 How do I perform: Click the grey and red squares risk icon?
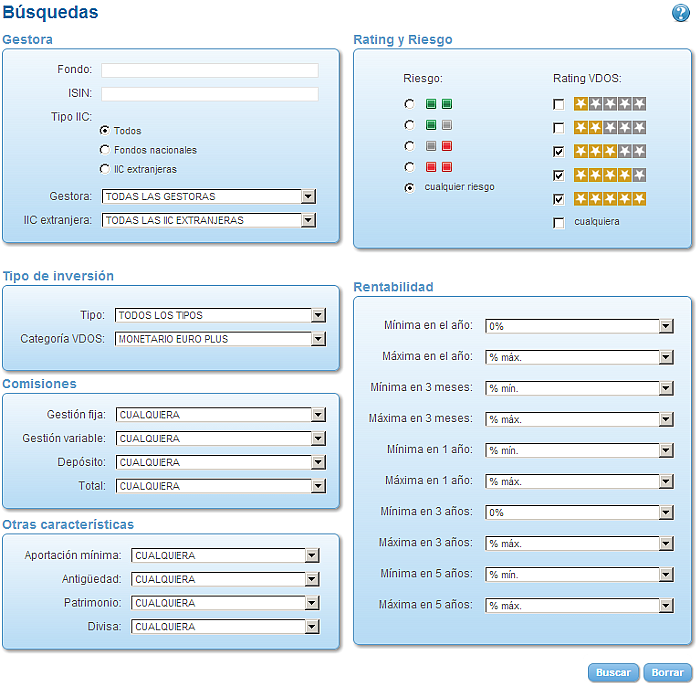tap(439, 146)
